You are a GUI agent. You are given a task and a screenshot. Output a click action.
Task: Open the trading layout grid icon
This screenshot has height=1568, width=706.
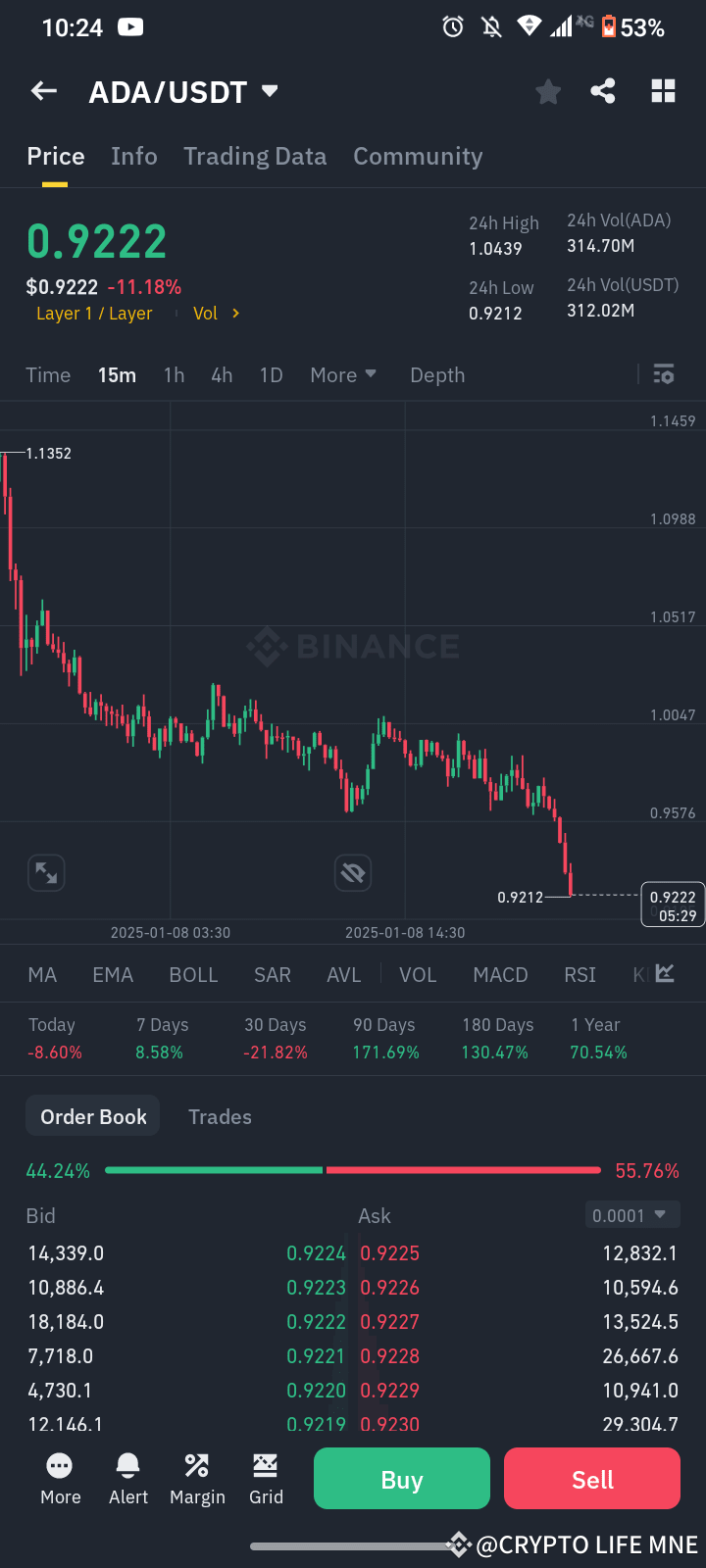point(663,90)
